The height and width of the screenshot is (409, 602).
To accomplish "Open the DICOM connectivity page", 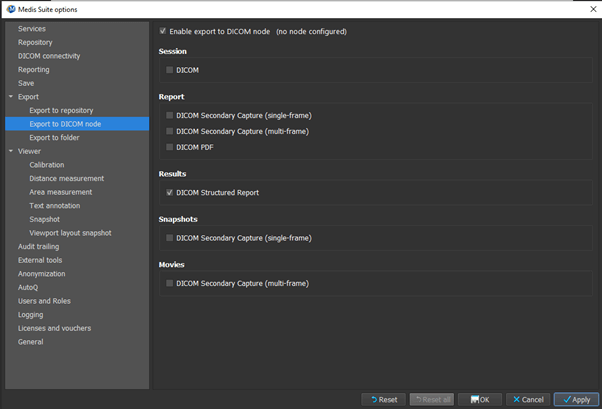I will point(49,56).
